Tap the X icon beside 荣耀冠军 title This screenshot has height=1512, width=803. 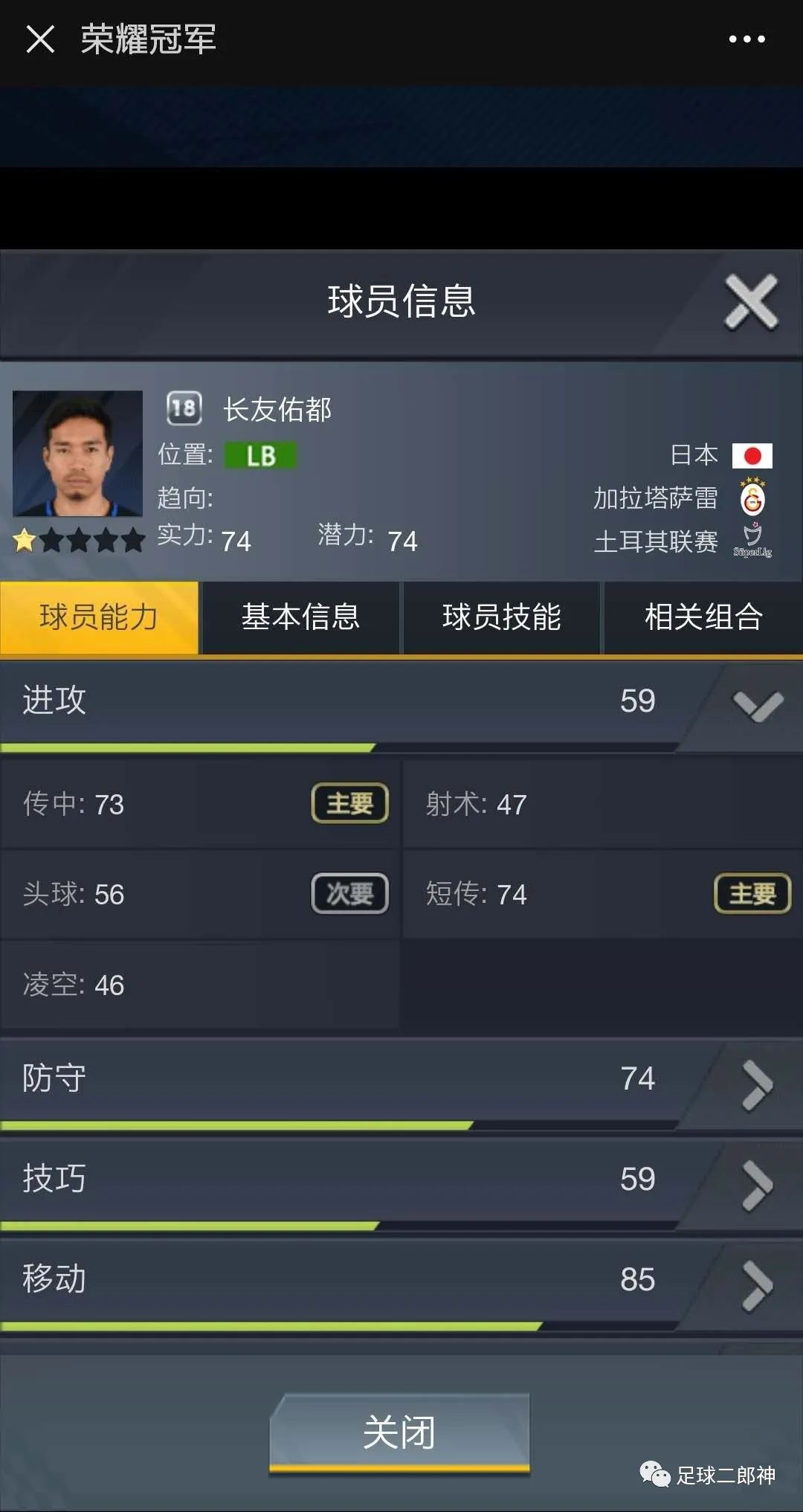pyautogui.click(x=40, y=39)
